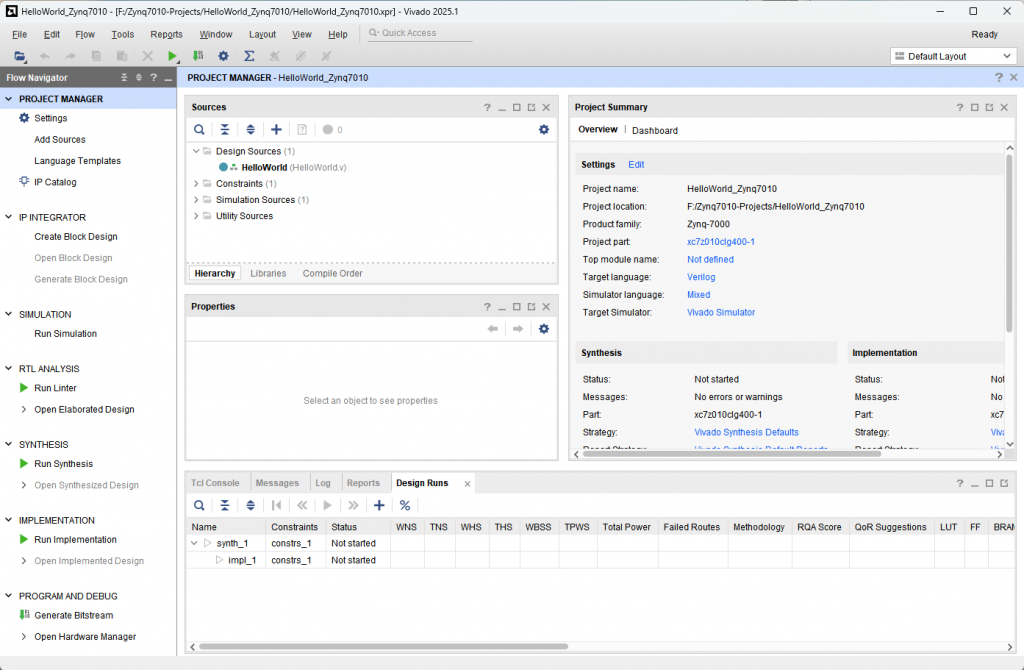Click Run Linter
This screenshot has height=670, width=1024.
pyautogui.click(x=55, y=388)
